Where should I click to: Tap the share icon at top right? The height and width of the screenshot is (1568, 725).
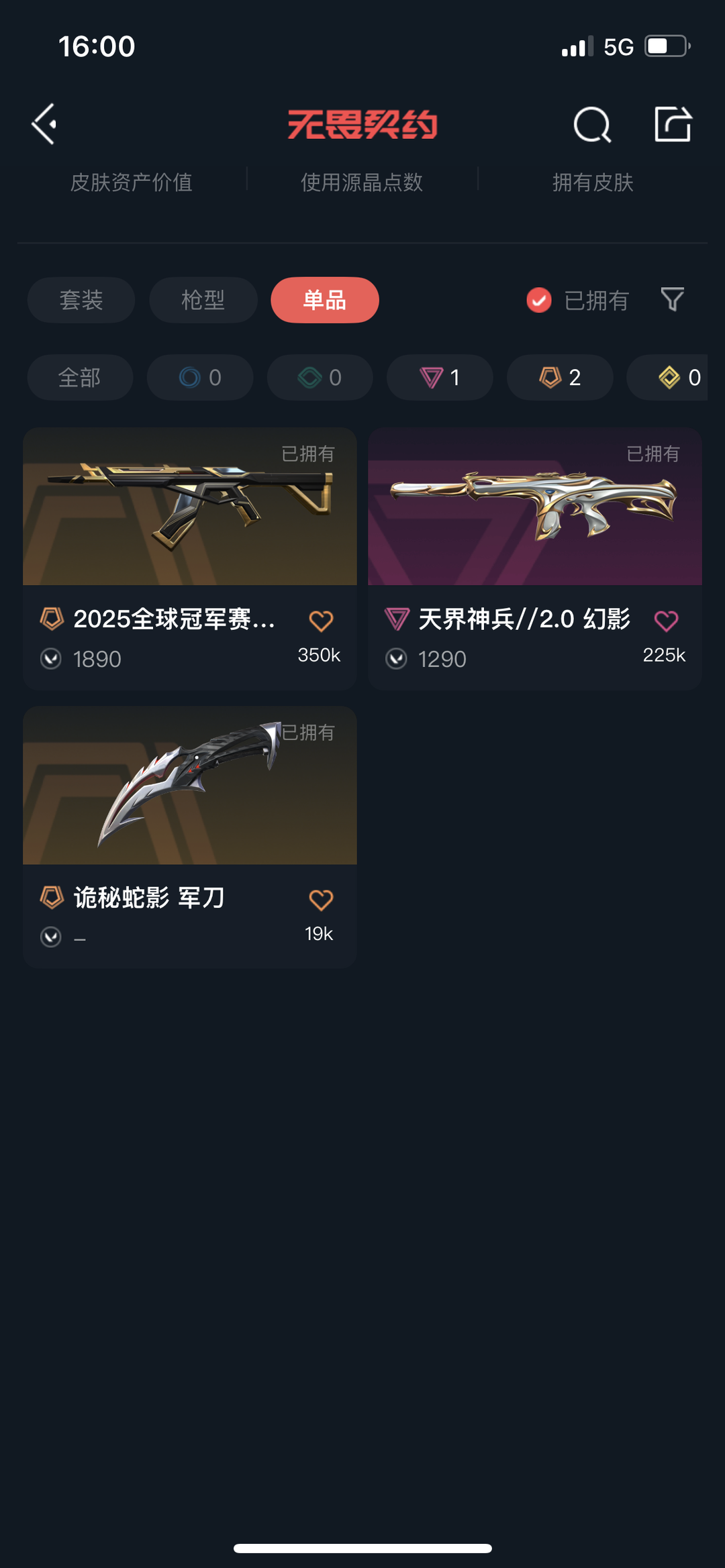pyautogui.click(x=673, y=124)
